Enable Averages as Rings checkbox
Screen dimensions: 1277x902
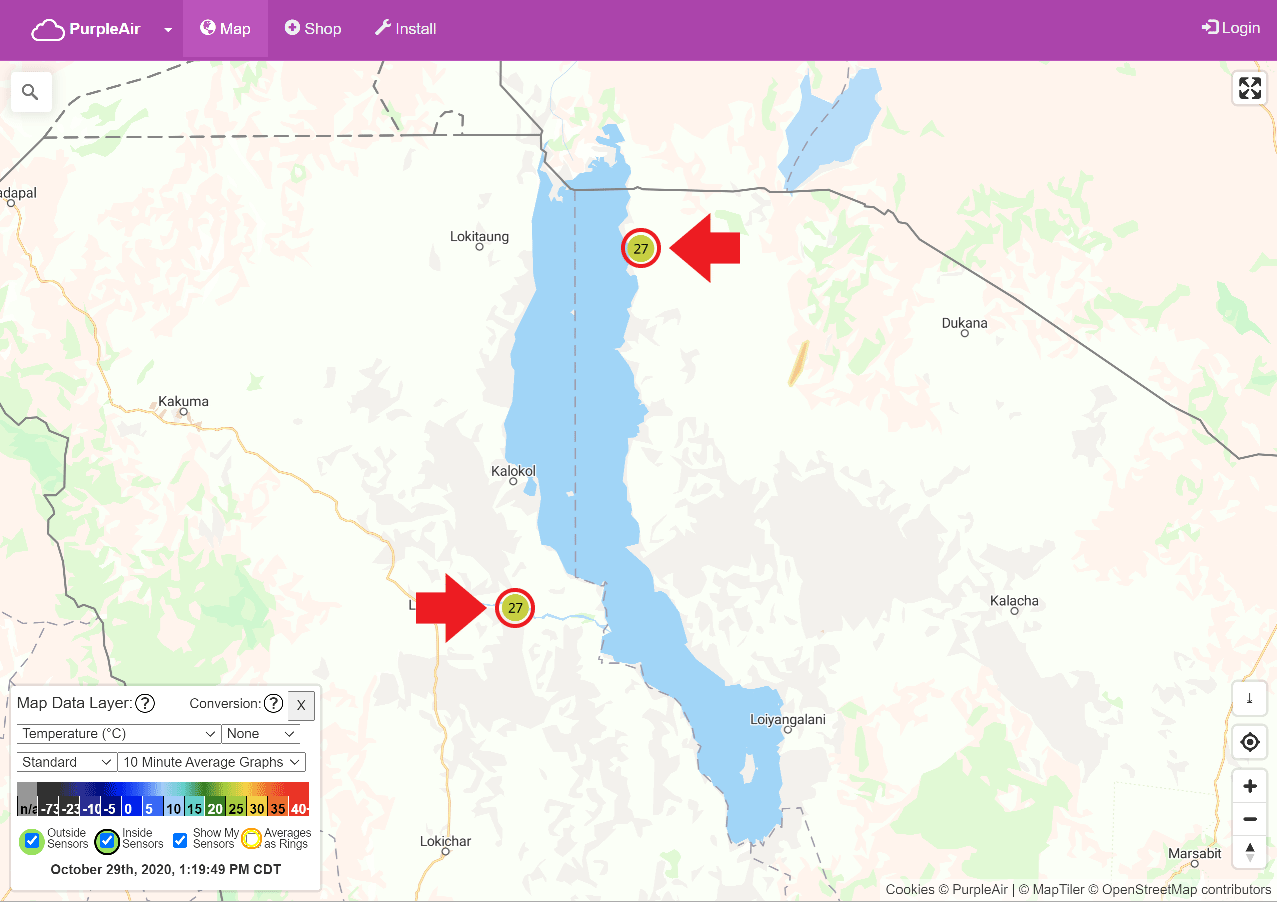[x=252, y=839]
